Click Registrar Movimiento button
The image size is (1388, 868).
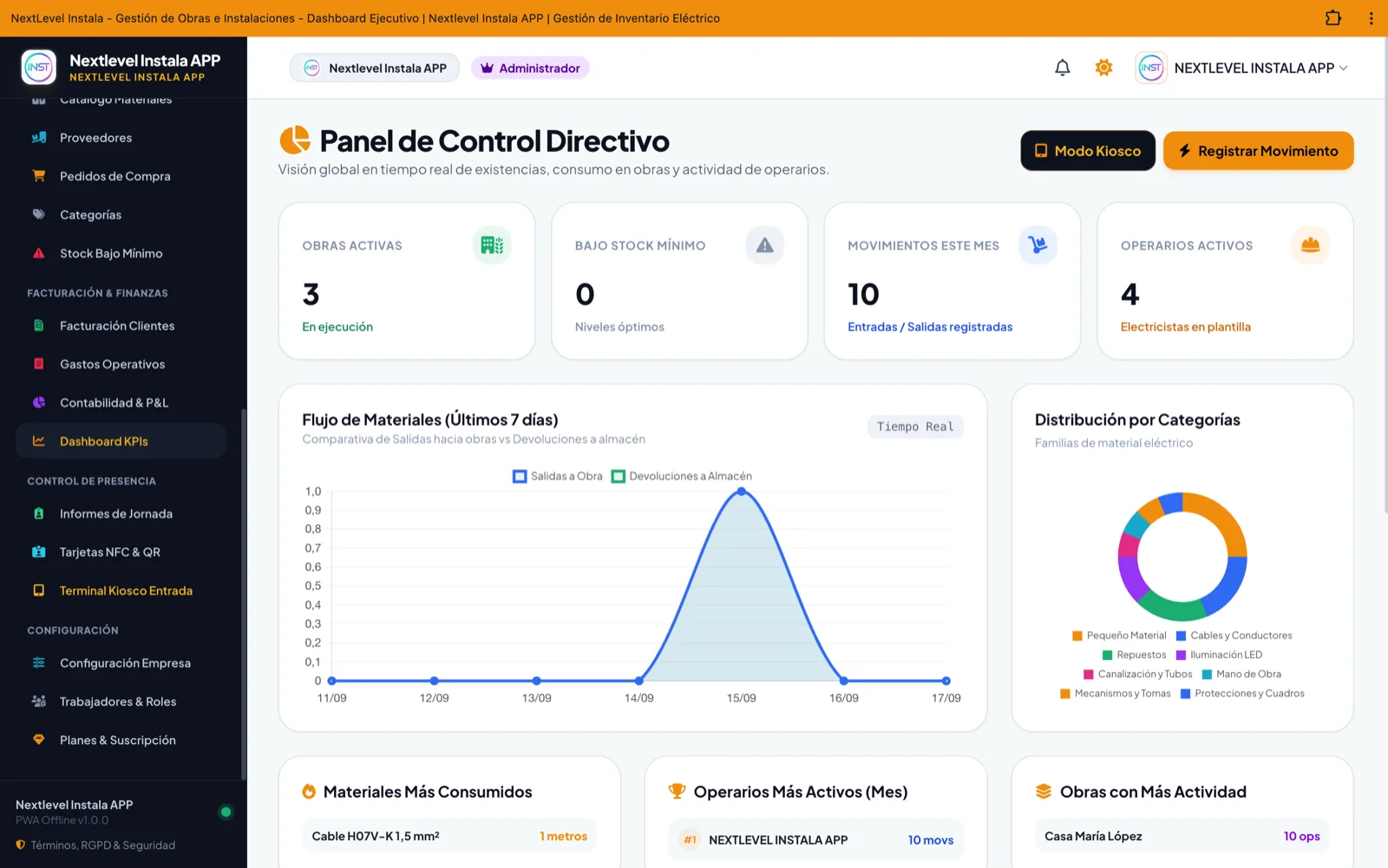coord(1259,151)
